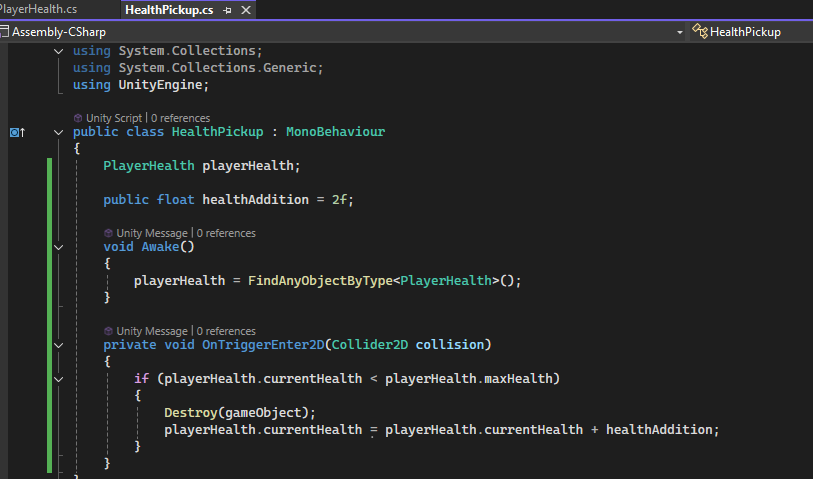Click the Assembly-CSharp project icon
The width and height of the screenshot is (813, 479).
point(5,32)
